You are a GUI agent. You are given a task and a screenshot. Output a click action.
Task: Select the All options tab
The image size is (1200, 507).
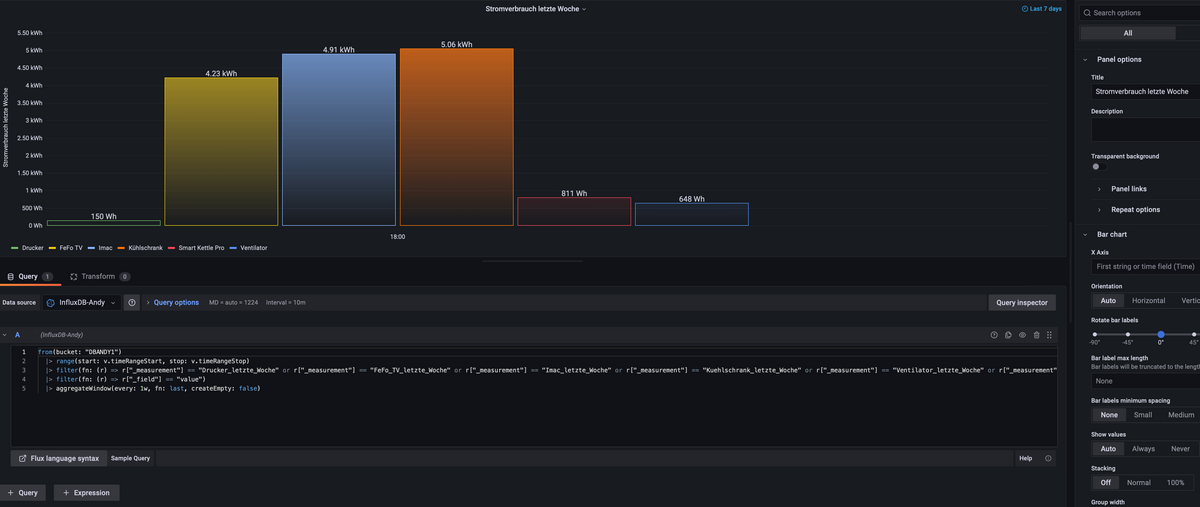click(1128, 33)
